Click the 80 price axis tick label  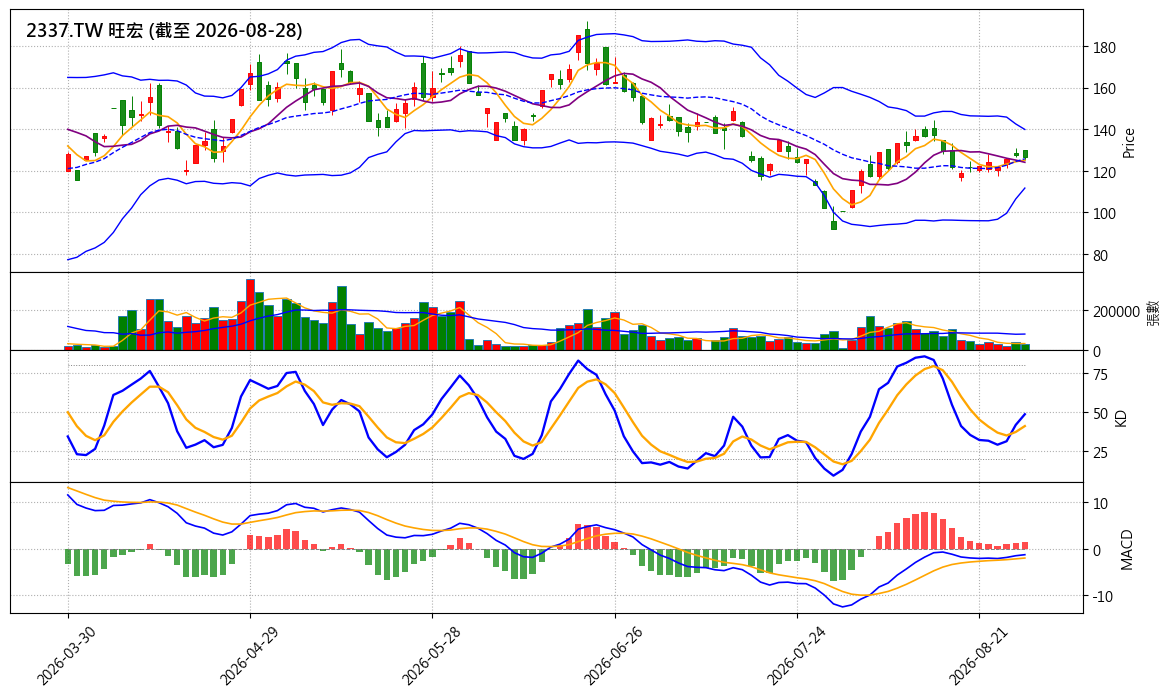tap(1100, 256)
